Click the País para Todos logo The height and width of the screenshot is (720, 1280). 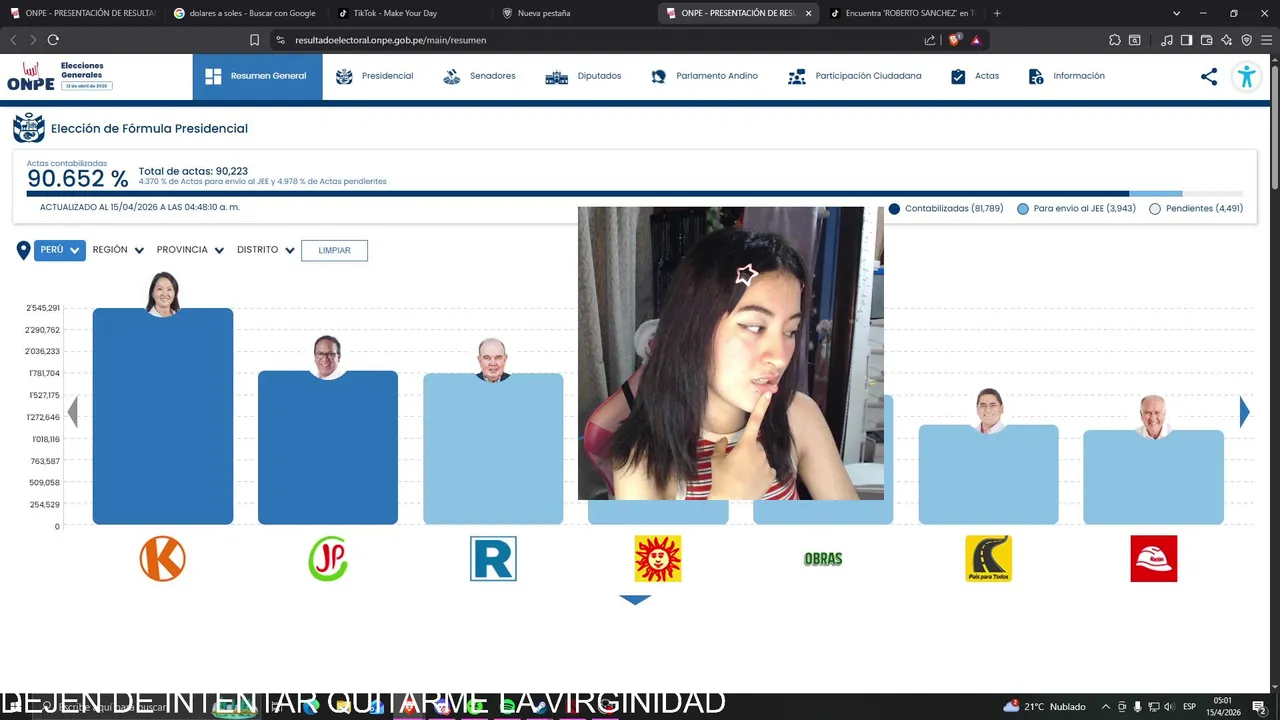tap(988, 558)
